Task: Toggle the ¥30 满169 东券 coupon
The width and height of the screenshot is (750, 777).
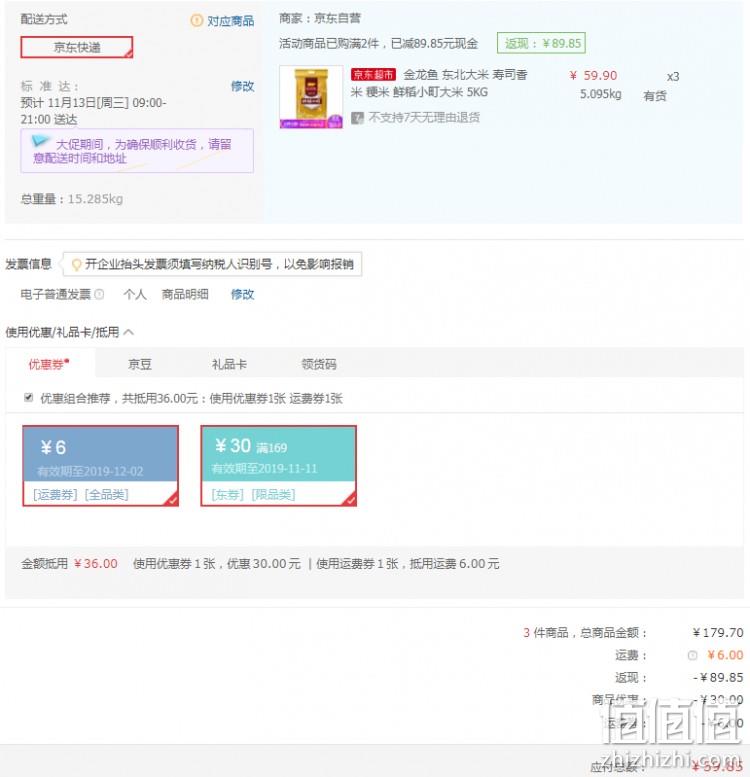Action: tap(278, 466)
